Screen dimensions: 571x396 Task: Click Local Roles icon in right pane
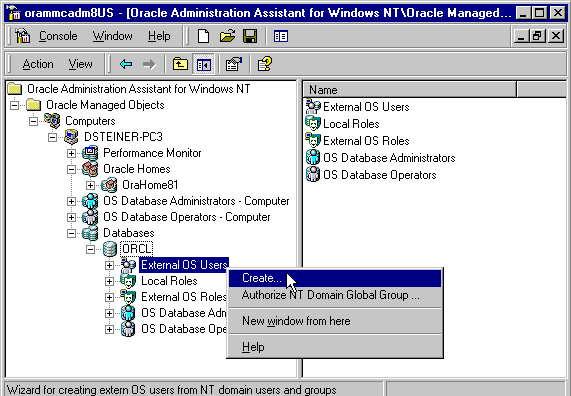click(x=313, y=123)
